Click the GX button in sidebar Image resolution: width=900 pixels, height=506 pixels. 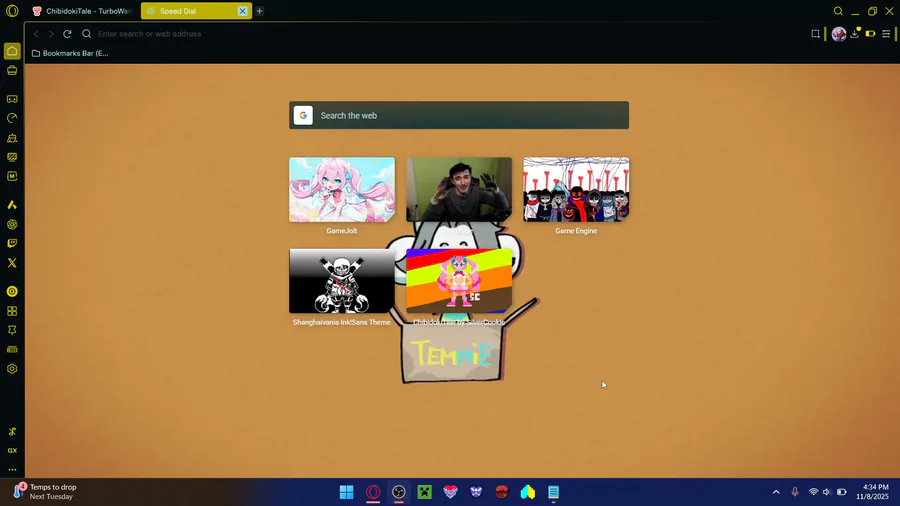(12, 450)
